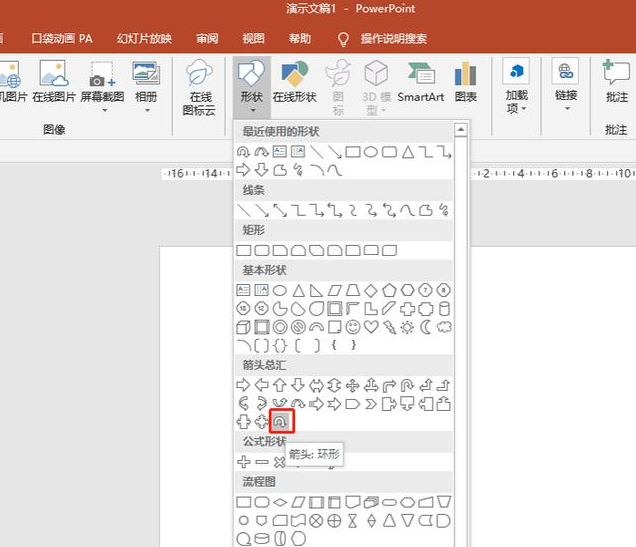Select the cloud shape in 基本形状
The height and width of the screenshot is (547, 636).
tap(444, 327)
